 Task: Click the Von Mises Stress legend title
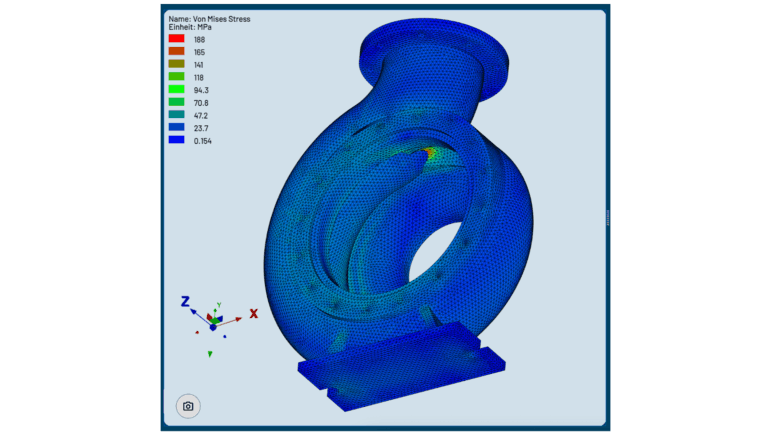(209, 19)
